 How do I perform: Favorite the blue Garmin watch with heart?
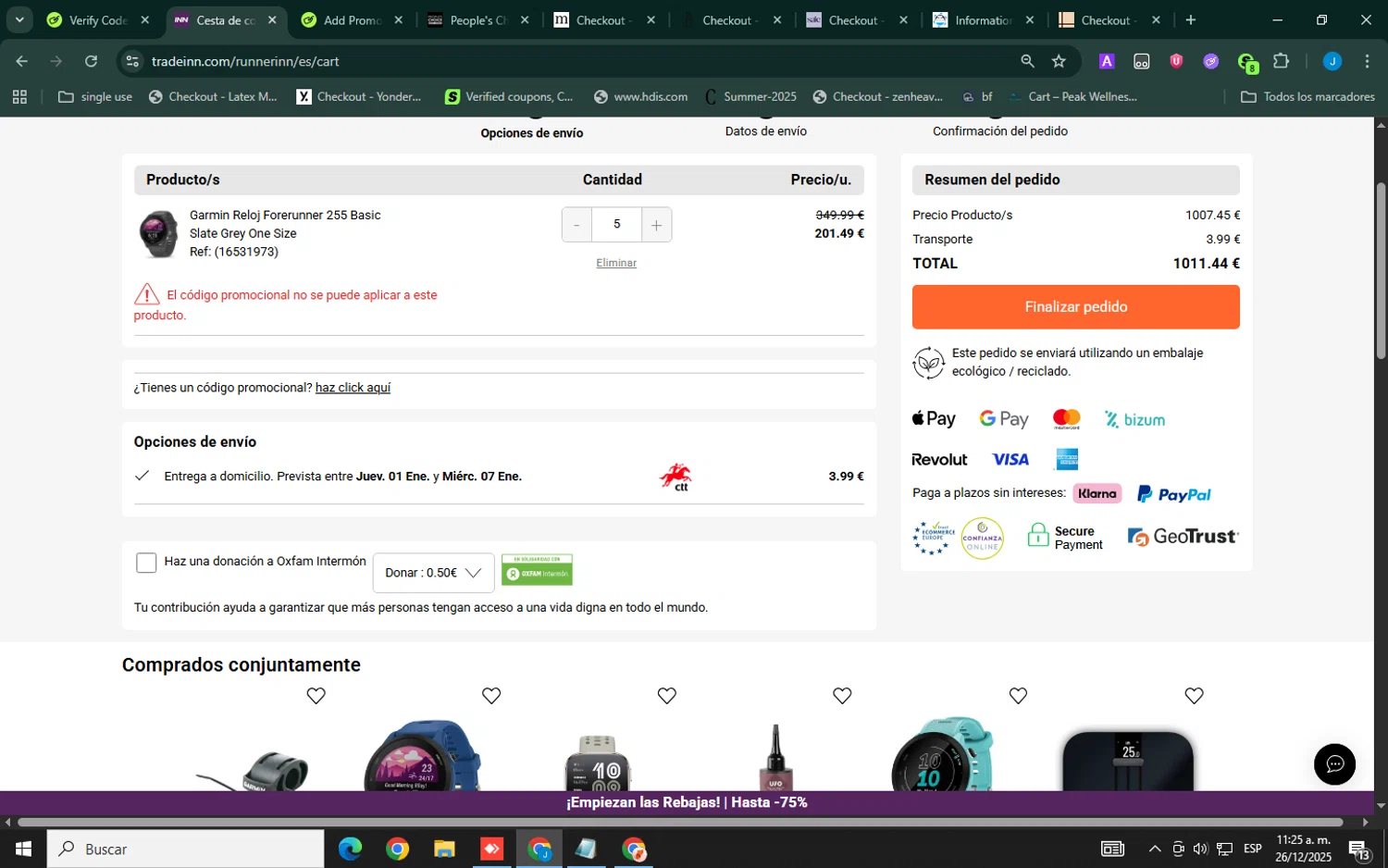[x=491, y=696]
